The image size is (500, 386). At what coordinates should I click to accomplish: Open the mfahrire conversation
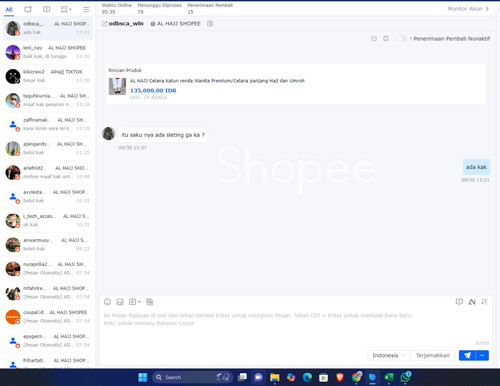pos(48,292)
